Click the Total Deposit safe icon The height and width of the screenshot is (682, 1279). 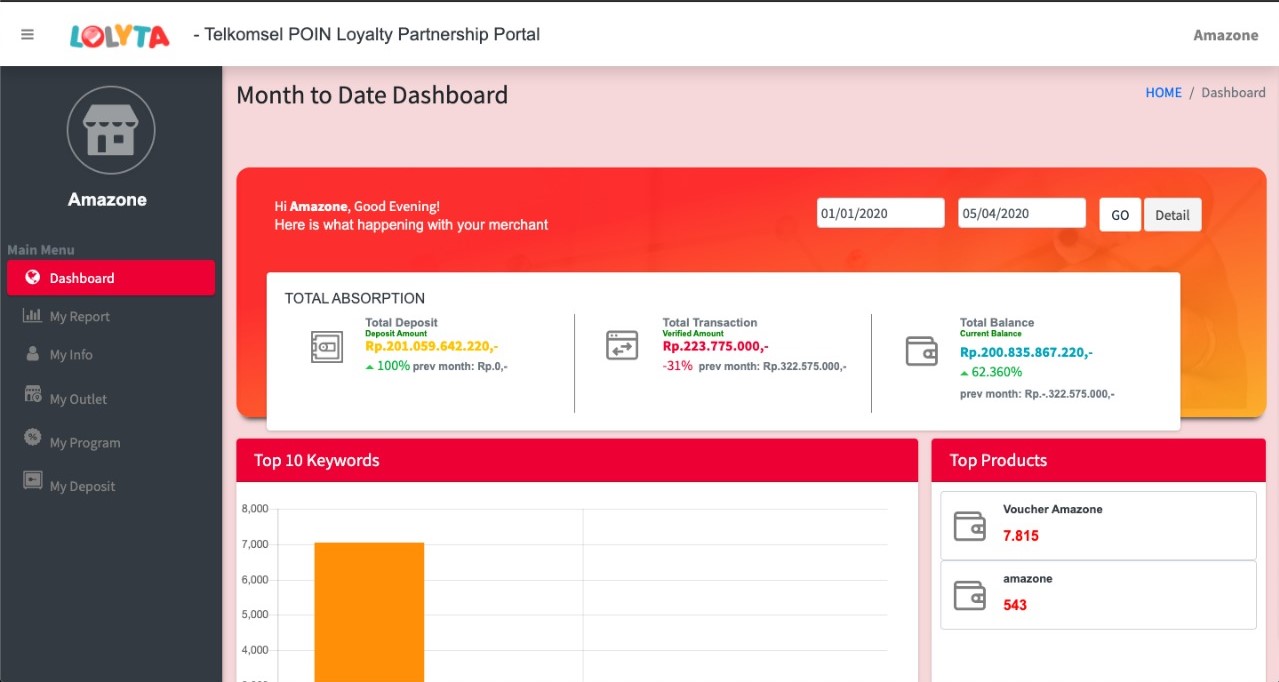[327, 346]
